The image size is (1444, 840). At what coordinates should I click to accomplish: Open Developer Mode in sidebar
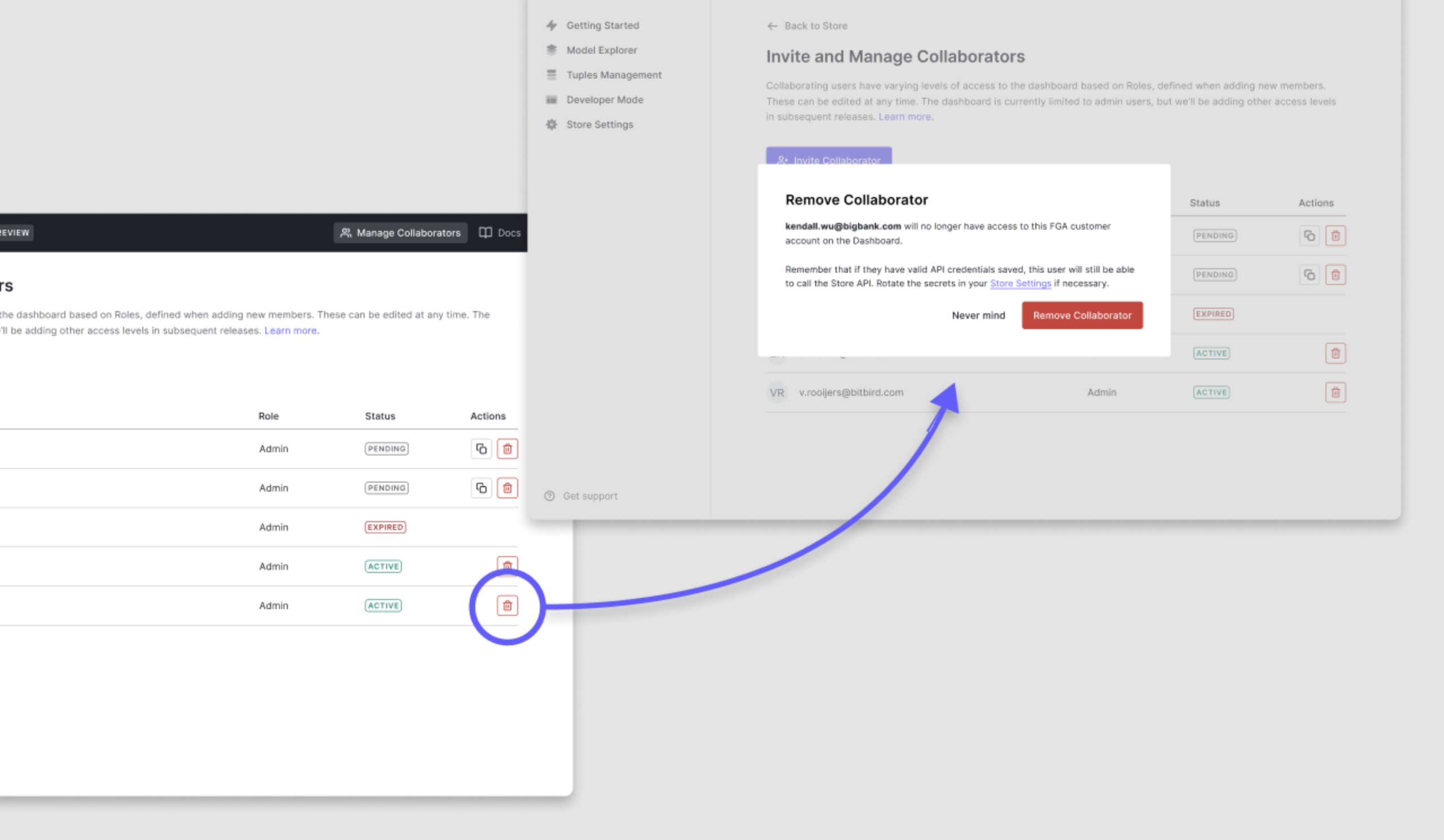click(x=605, y=100)
